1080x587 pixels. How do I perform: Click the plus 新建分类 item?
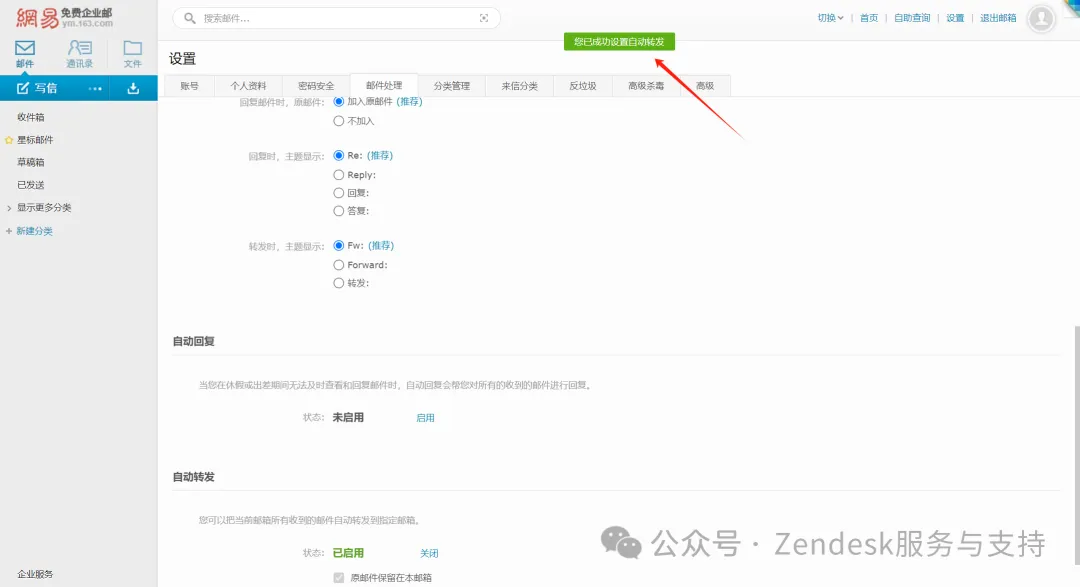(x=30, y=231)
